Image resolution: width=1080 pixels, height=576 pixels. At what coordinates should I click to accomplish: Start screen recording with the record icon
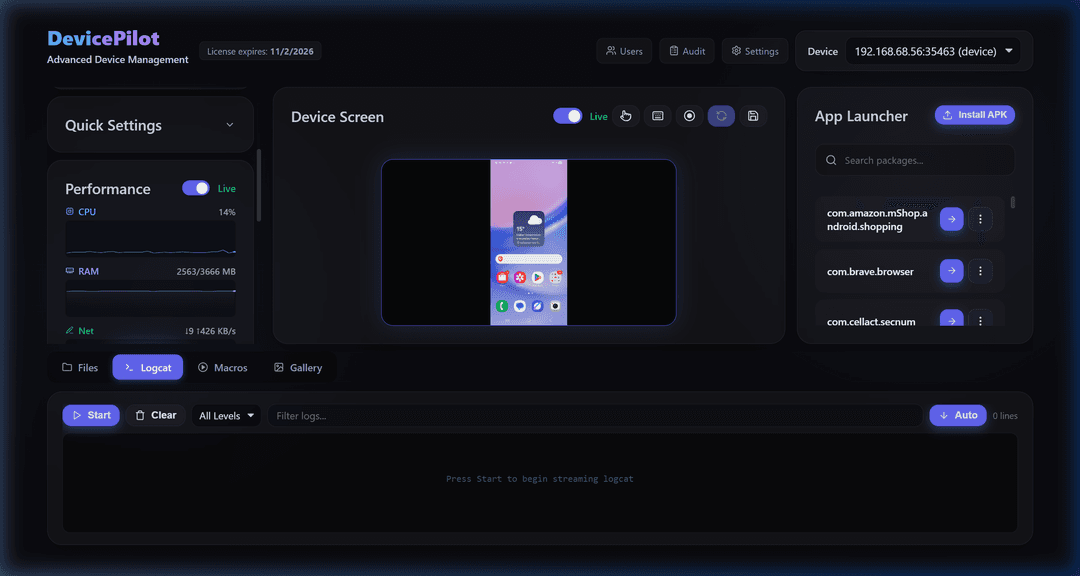(x=689, y=116)
